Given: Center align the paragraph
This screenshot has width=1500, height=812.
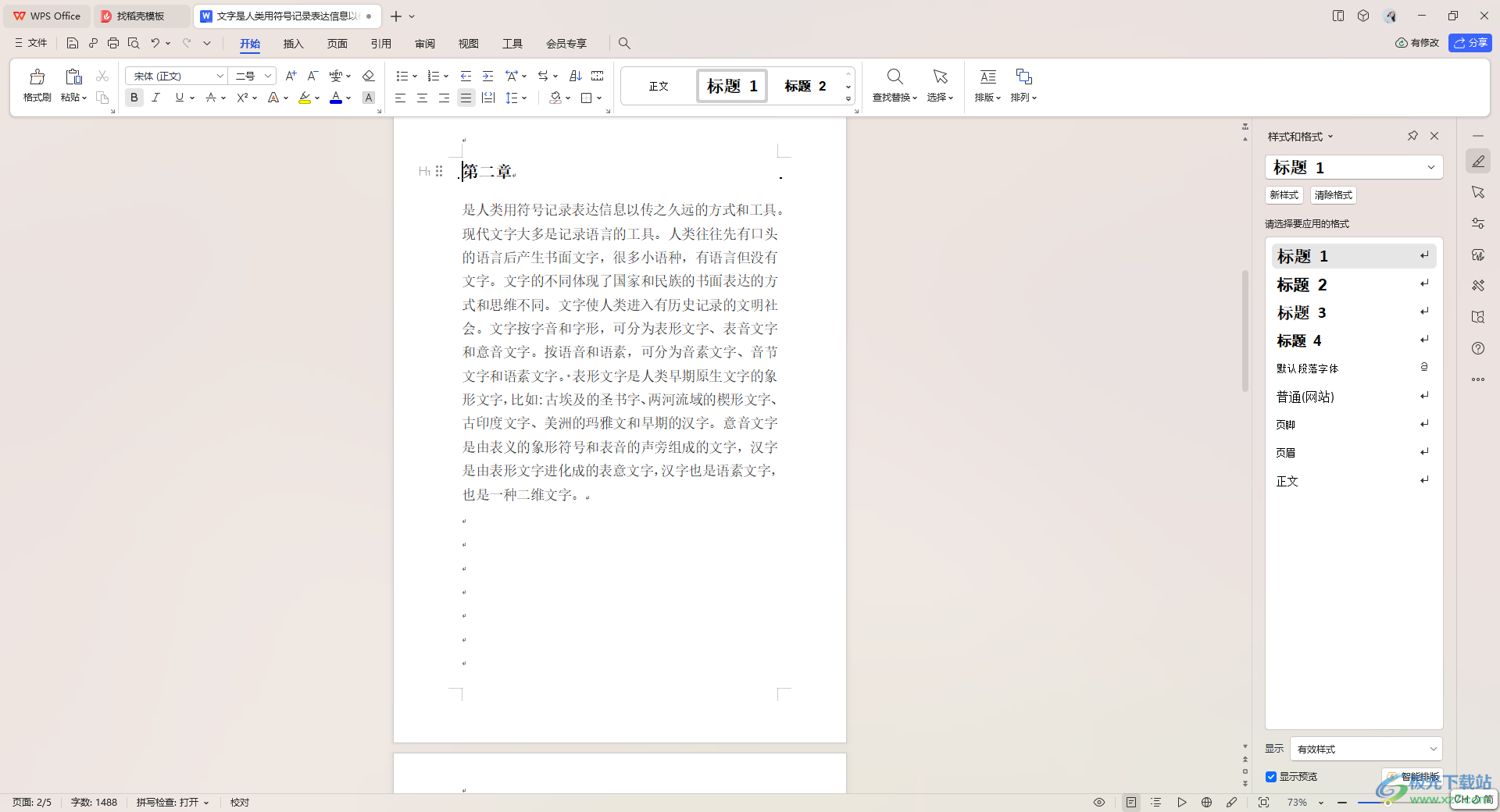Looking at the screenshot, I should [x=422, y=98].
